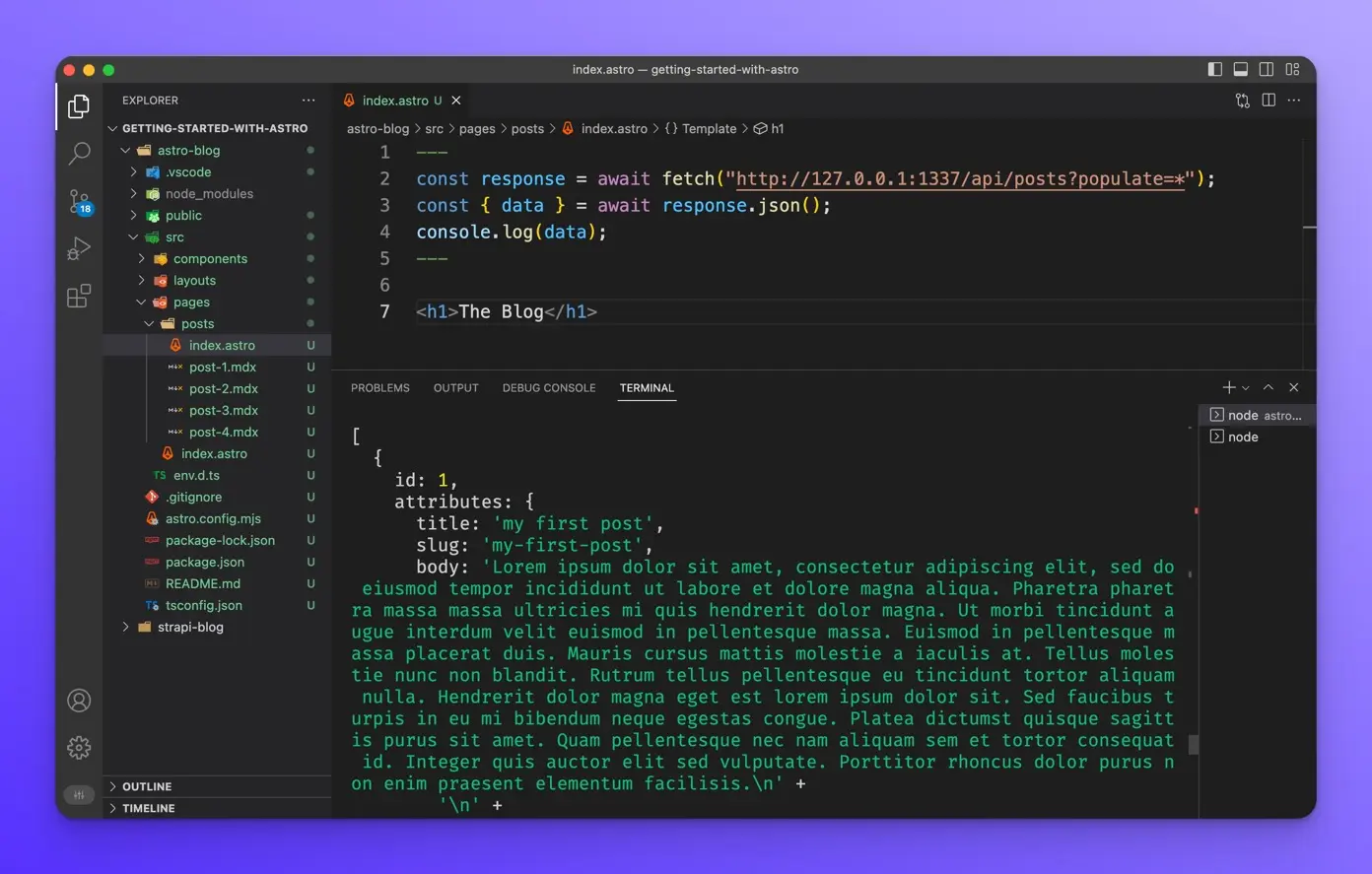Collapse the posts folder
The height and width of the screenshot is (874, 1372).
pos(197,324)
